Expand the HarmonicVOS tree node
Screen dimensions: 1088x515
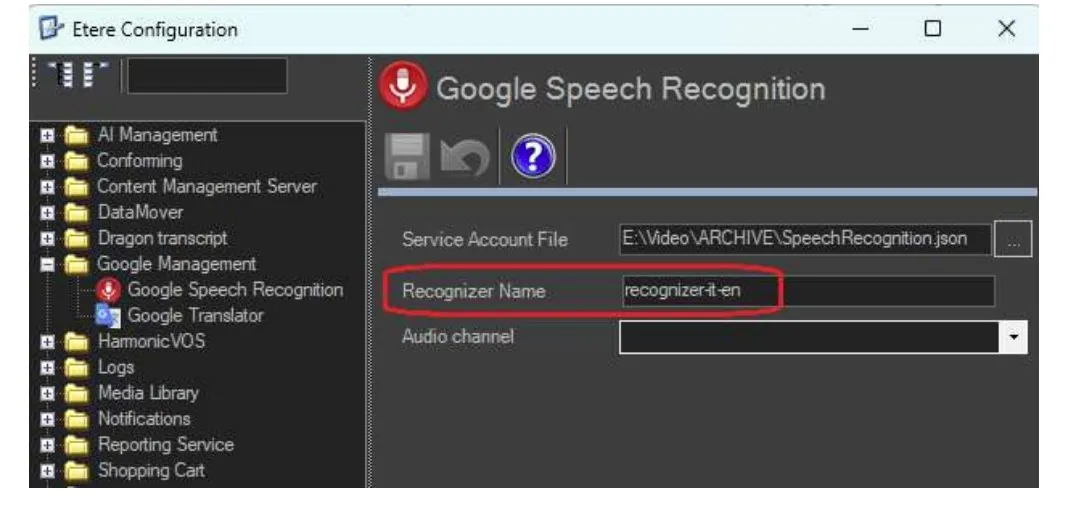click(46, 342)
